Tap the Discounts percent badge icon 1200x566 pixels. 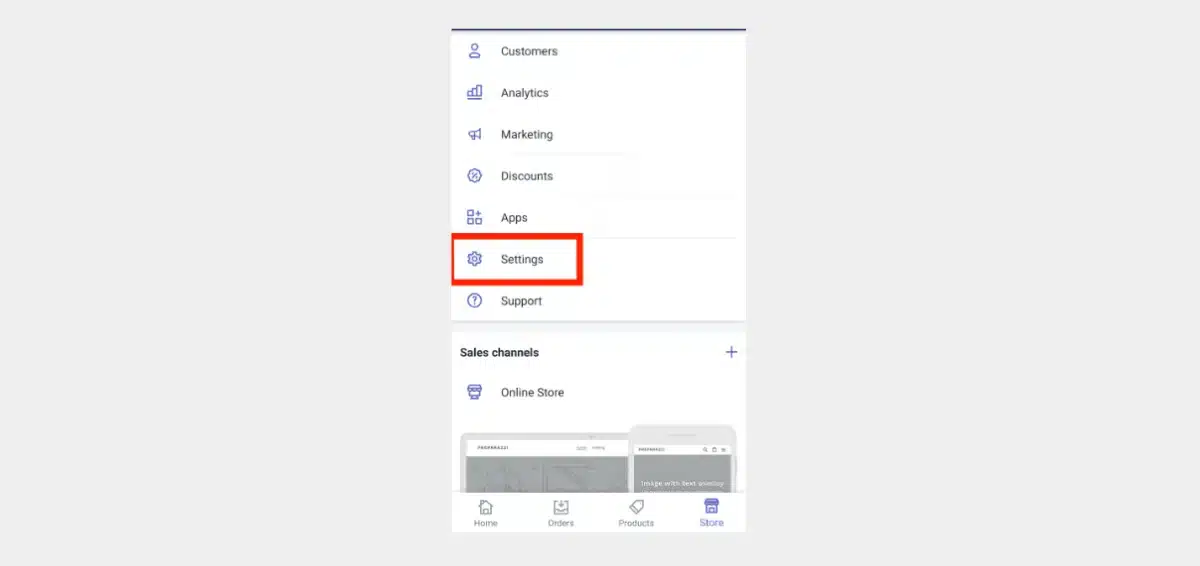coord(474,176)
